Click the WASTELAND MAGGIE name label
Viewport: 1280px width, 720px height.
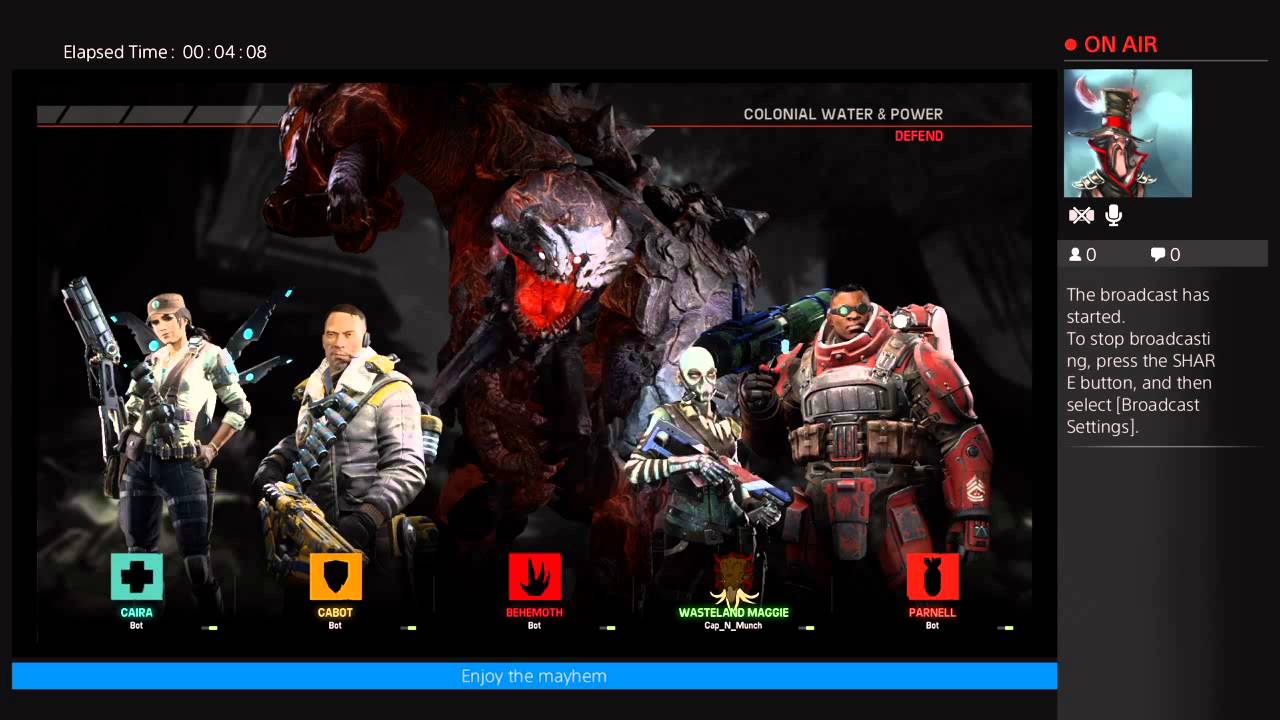click(x=733, y=613)
